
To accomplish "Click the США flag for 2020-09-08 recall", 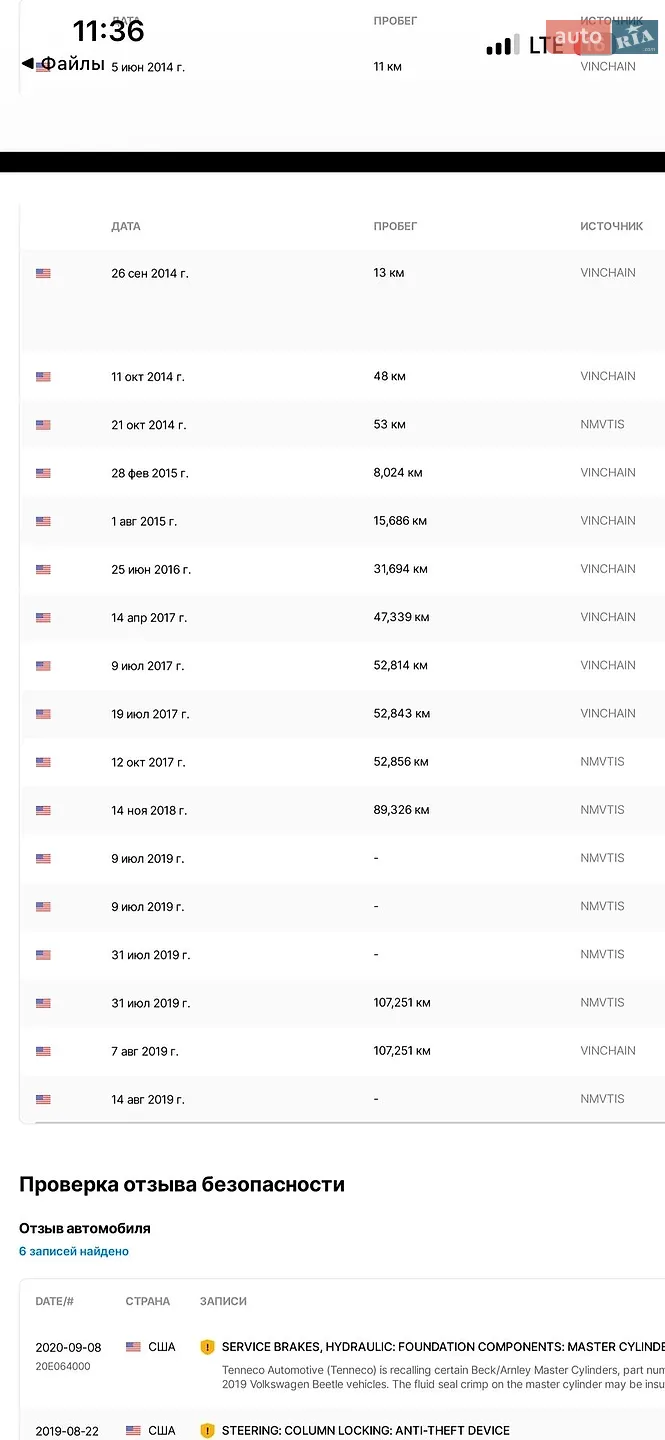I will click(x=133, y=1347).
